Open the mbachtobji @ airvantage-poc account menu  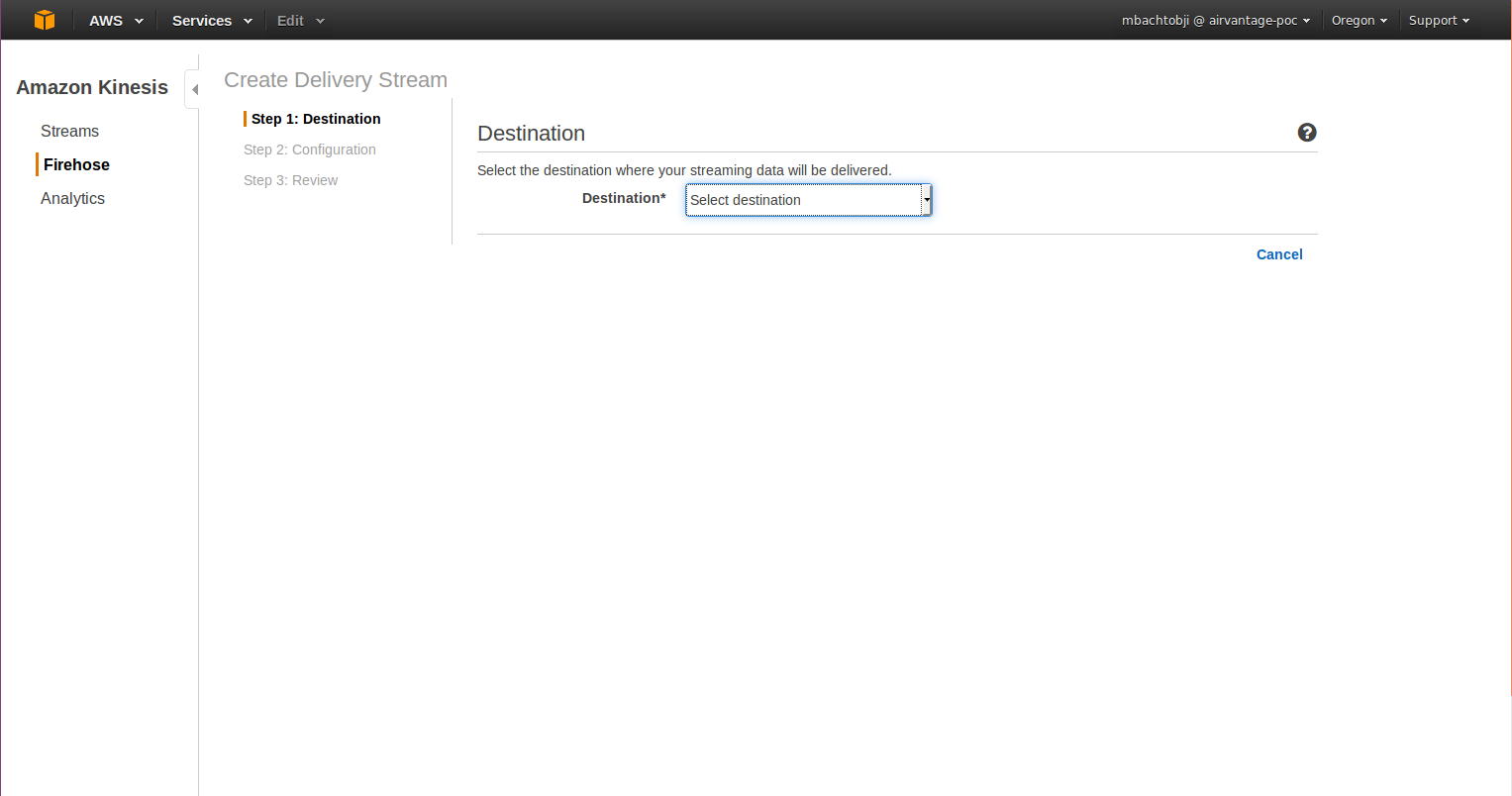1216,20
